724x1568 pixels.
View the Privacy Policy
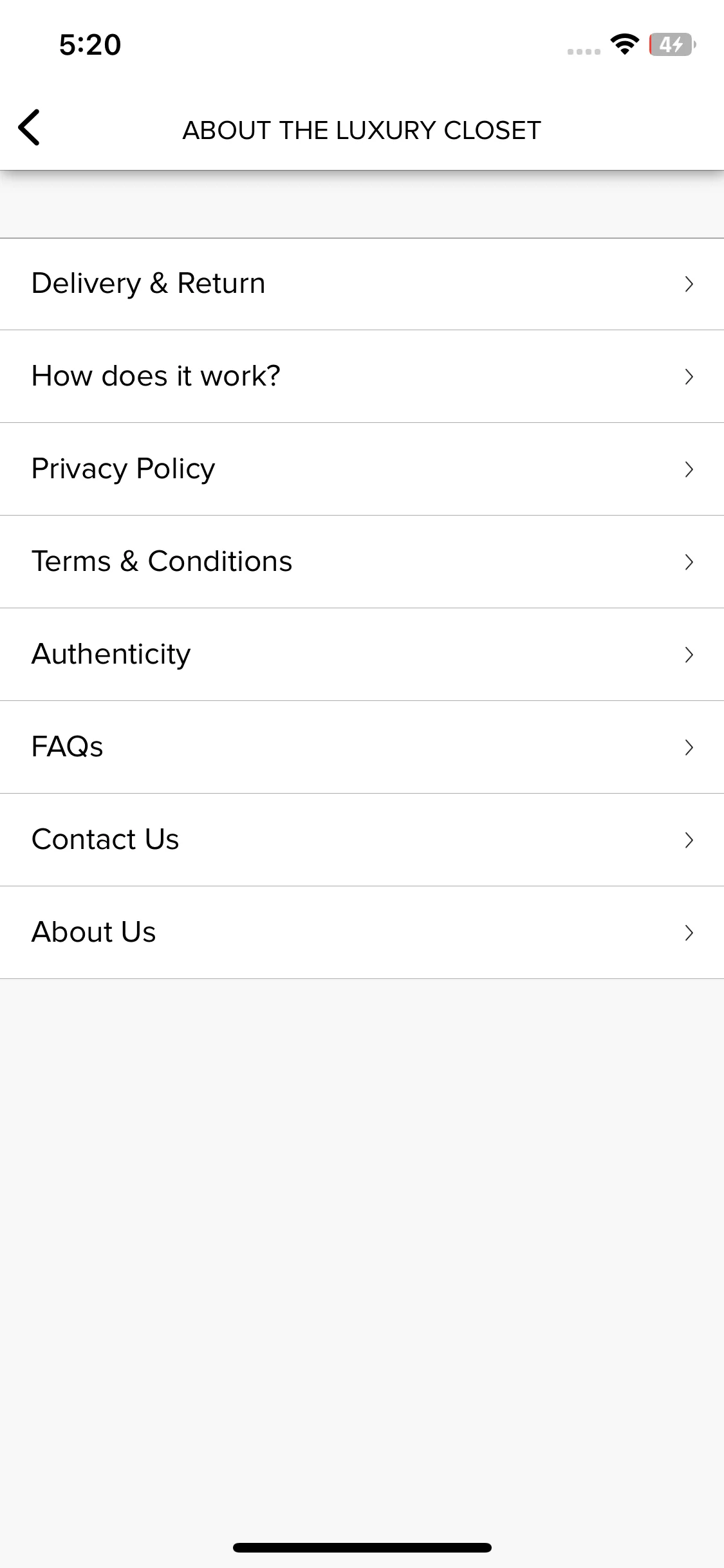tap(362, 469)
